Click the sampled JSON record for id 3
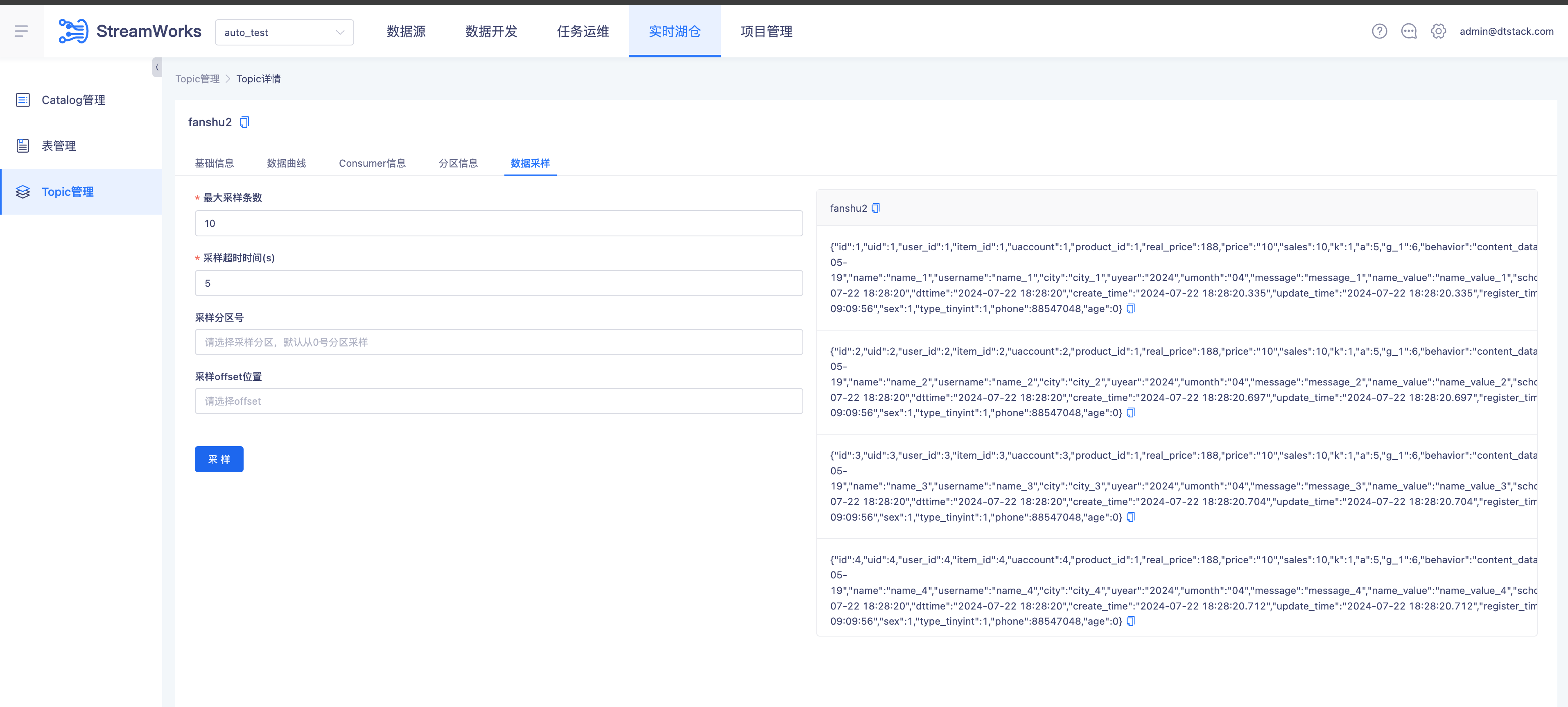Viewport: 1568px width, 707px height. click(x=1183, y=486)
